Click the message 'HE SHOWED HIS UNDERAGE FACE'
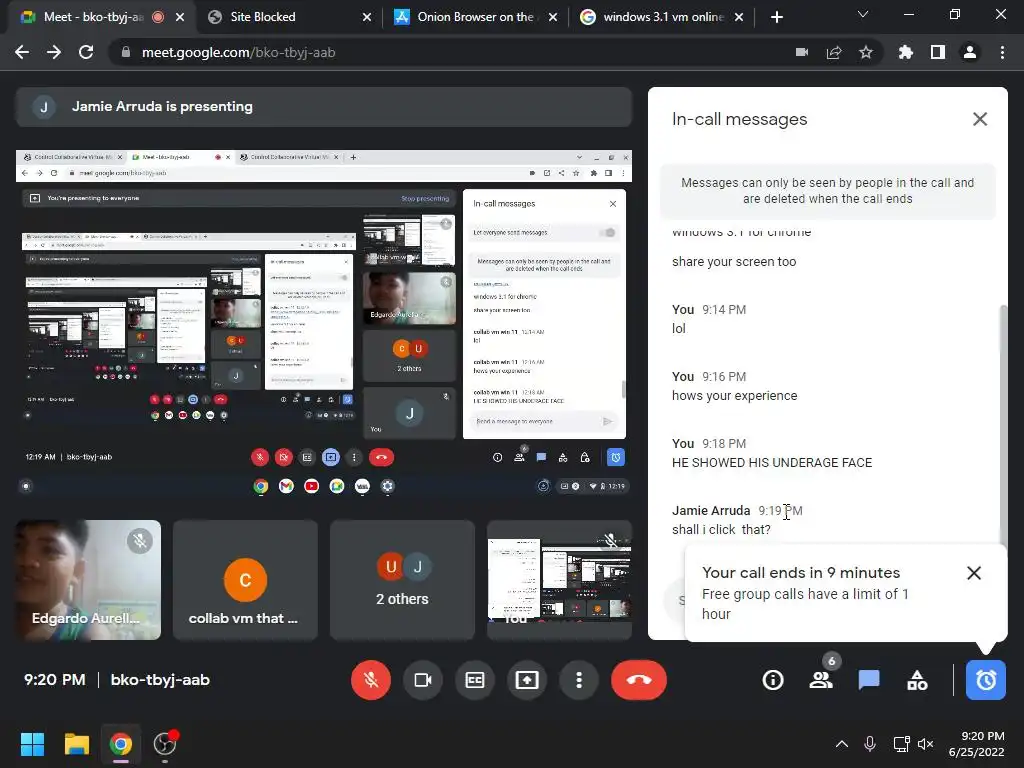The height and width of the screenshot is (768, 1024). tap(772, 462)
